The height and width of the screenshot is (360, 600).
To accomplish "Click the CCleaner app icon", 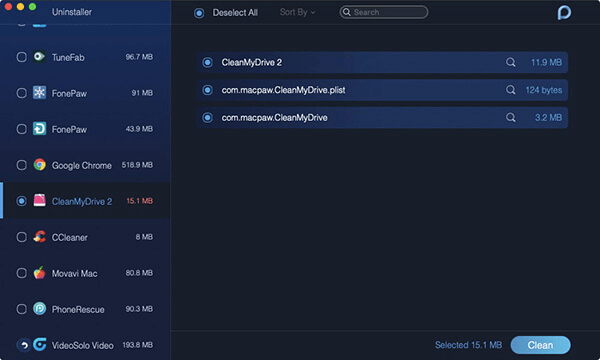I will coord(39,237).
